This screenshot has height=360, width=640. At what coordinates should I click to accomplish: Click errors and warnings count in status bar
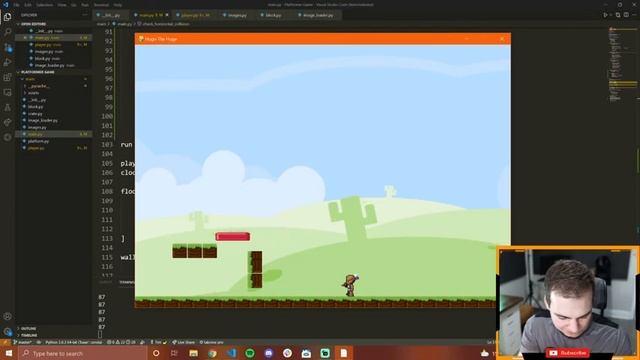121,342
